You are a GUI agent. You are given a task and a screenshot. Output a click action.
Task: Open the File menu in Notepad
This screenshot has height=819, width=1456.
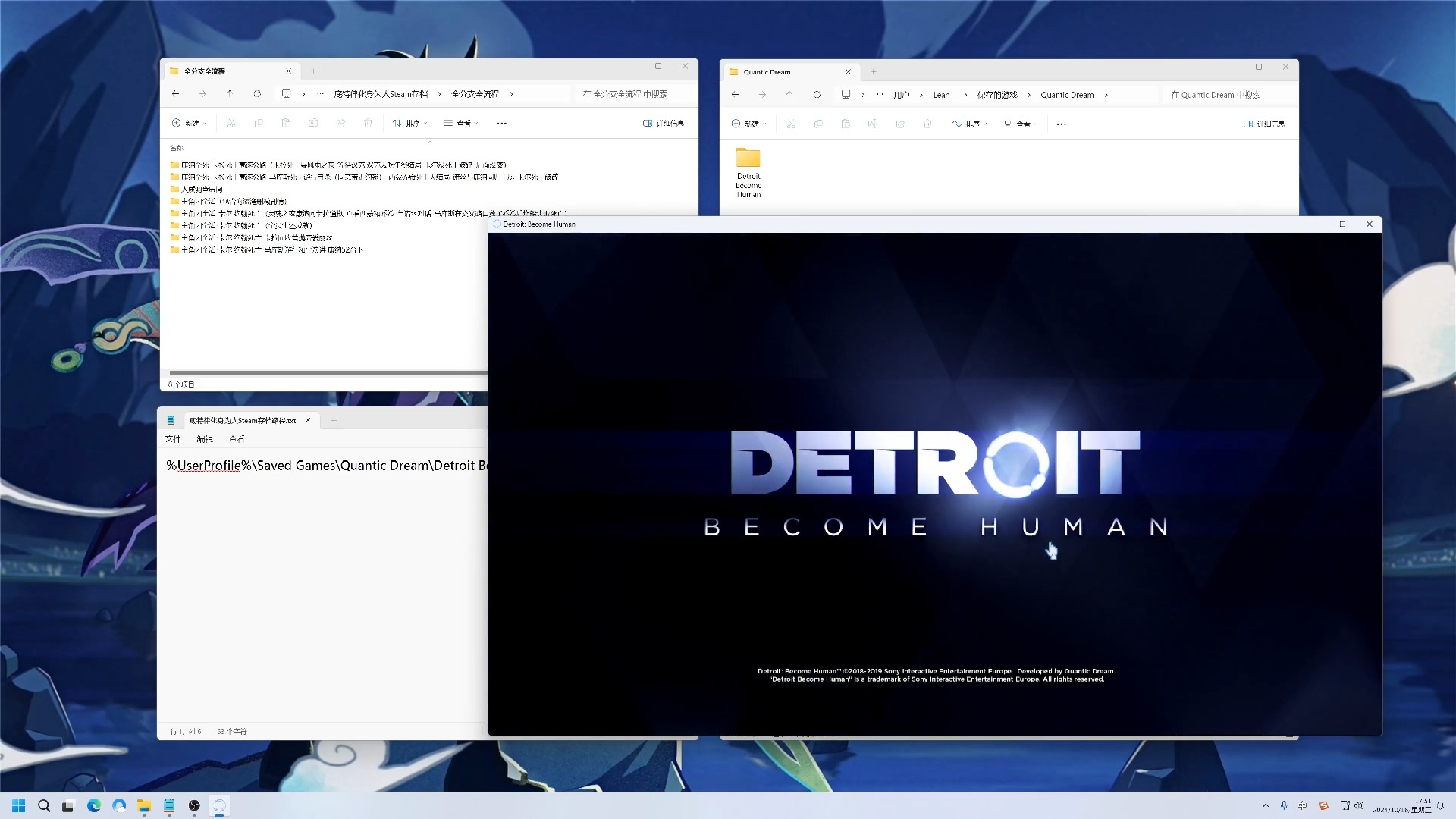click(x=173, y=439)
